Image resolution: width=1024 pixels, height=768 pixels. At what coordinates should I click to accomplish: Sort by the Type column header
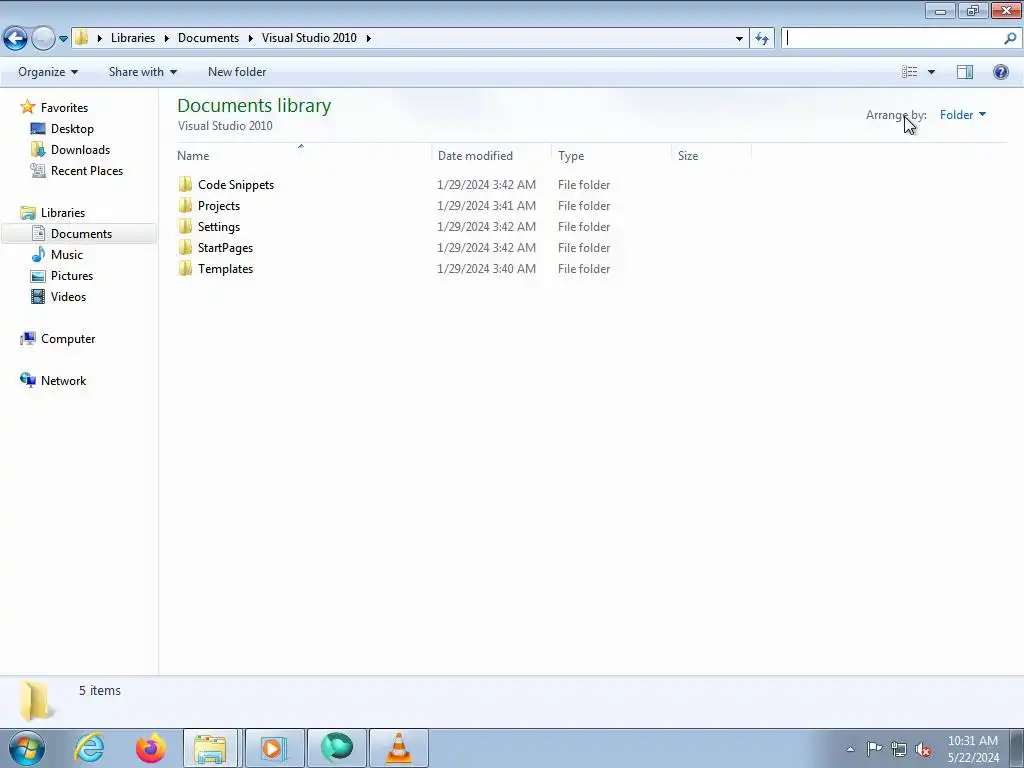pyautogui.click(x=611, y=155)
